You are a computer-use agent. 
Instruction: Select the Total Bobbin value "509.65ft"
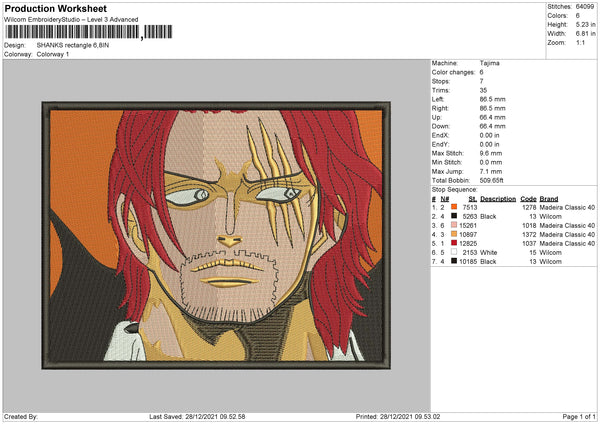tap(492, 180)
